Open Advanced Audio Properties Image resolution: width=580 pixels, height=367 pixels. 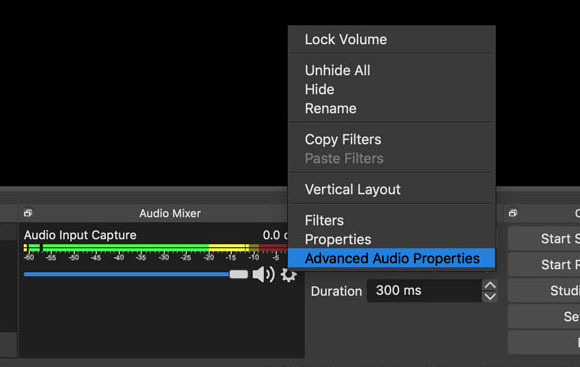pyautogui.click(x=392, y=258)
